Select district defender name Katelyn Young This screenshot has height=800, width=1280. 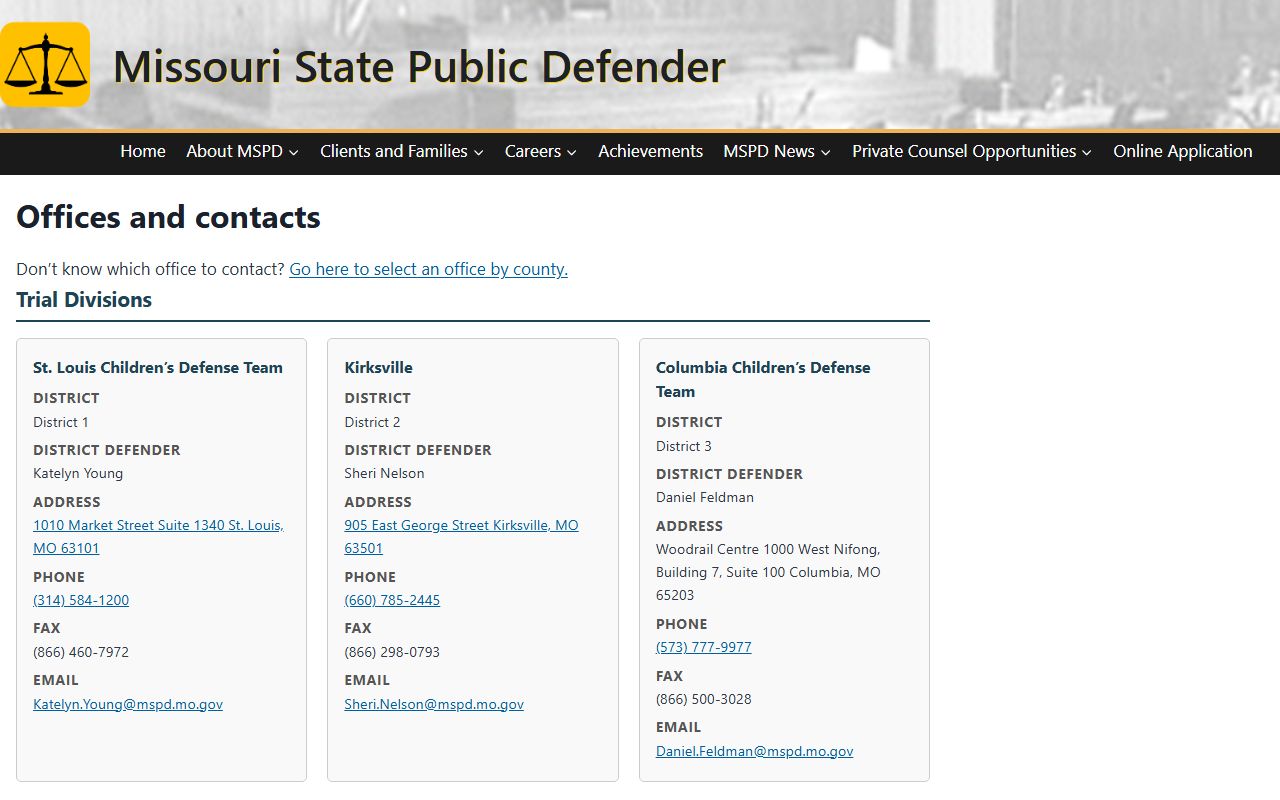click(78, 473)
